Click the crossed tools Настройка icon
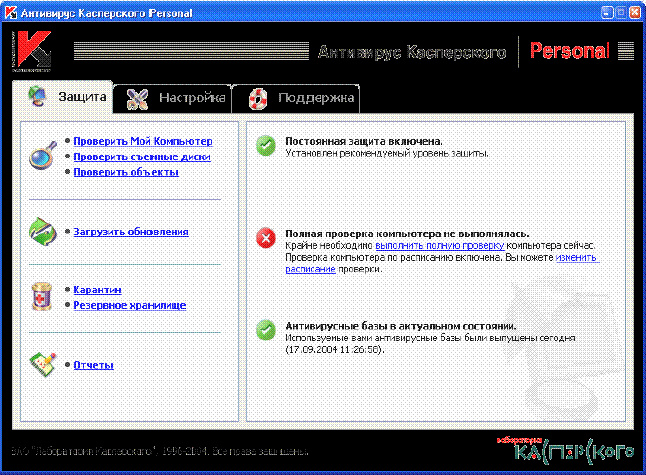Viewport: 646px width, 475px height. tap(137, 98)
